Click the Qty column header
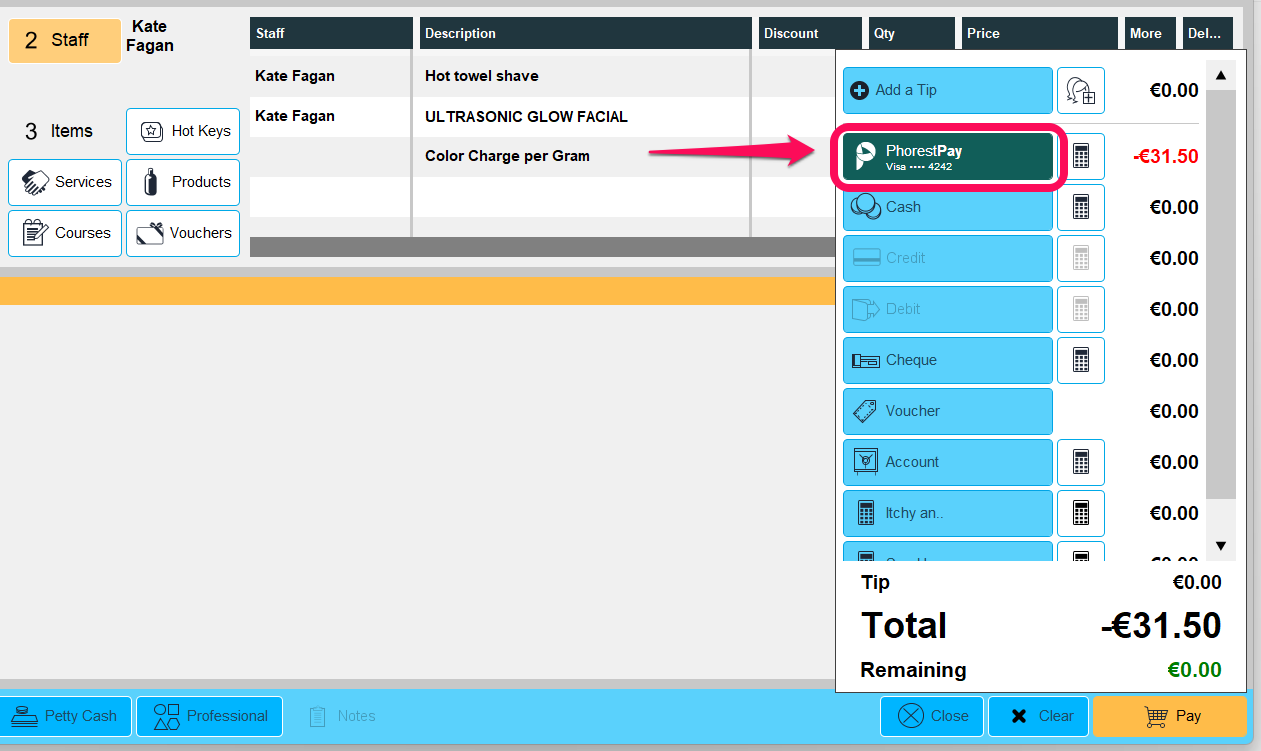 coord(911,33)
